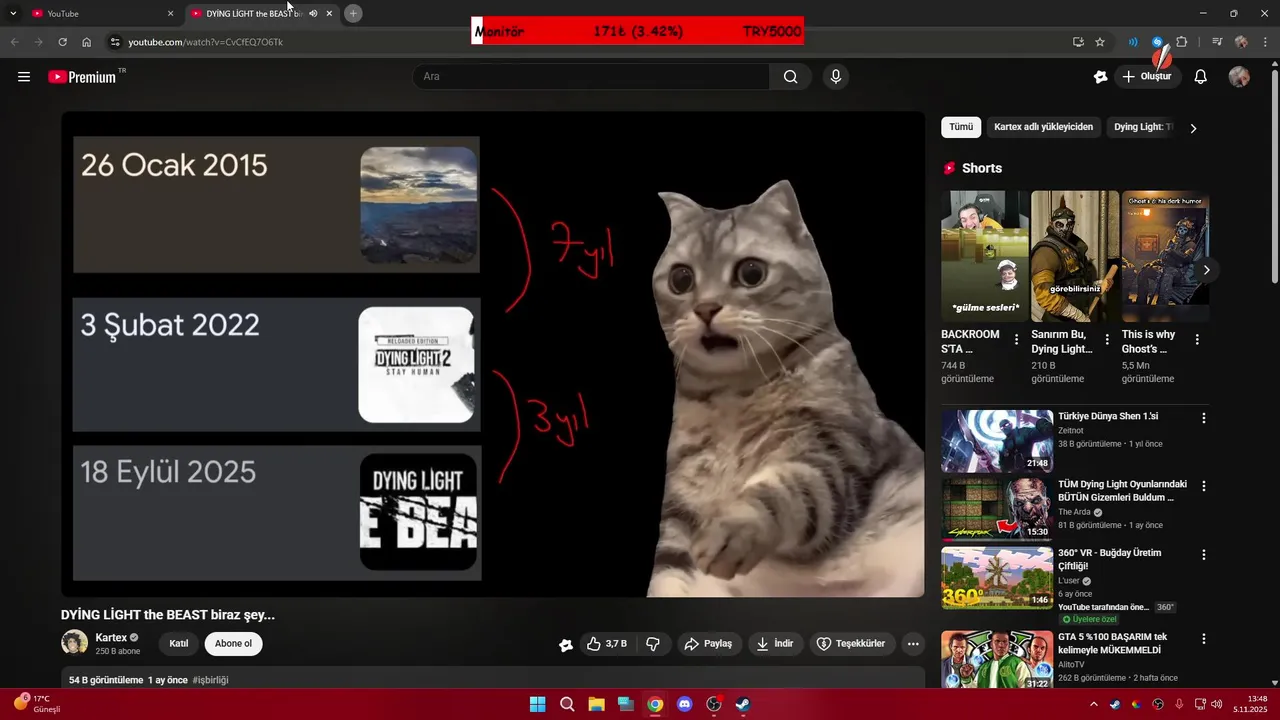Start voice search with microphone
1280x720 pixels.
(x=836, y=77)
